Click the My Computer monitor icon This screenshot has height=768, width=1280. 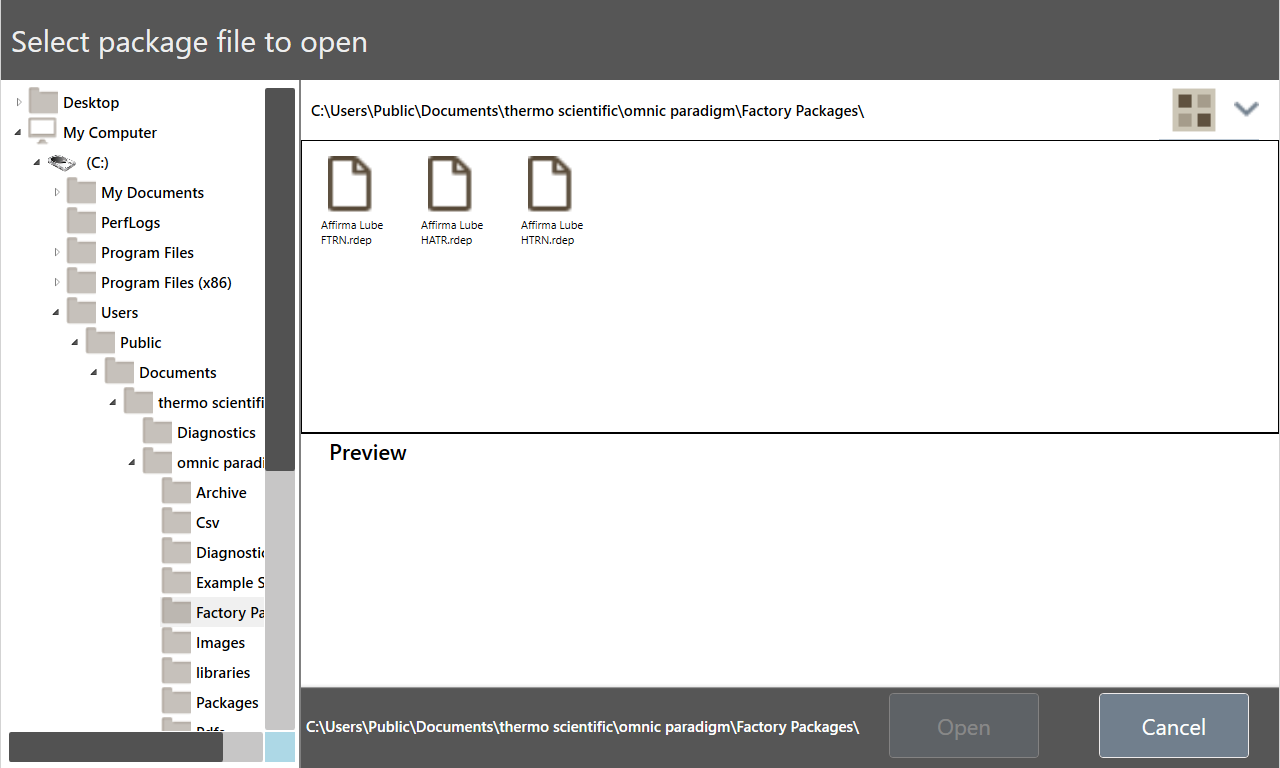pos(43,132)
